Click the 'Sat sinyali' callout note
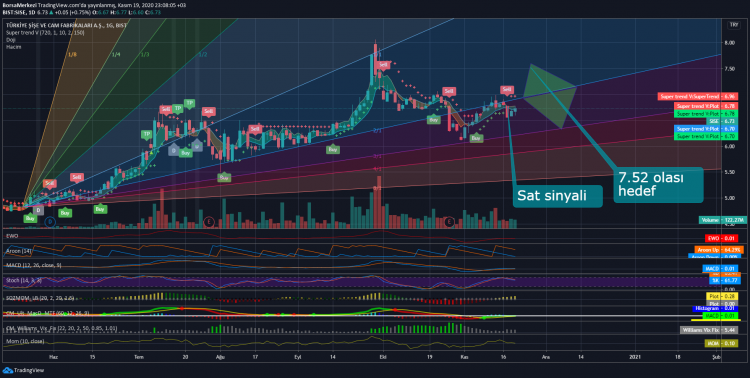Viewport: 750px width, 378px height. (x=557, y=196)
